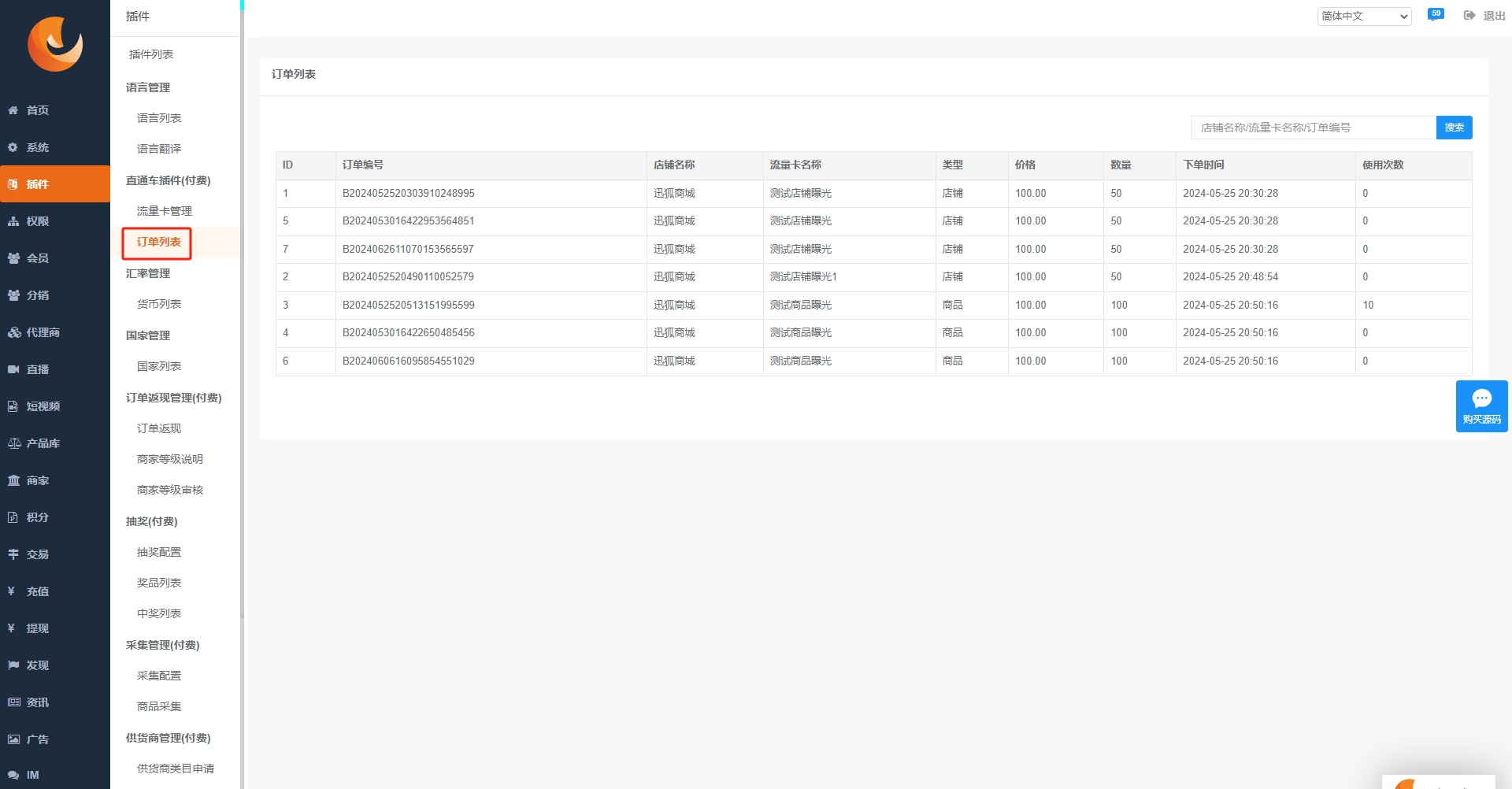
Task: Click order number B2024062611070153565597
Action: click(x=409, y=249)
